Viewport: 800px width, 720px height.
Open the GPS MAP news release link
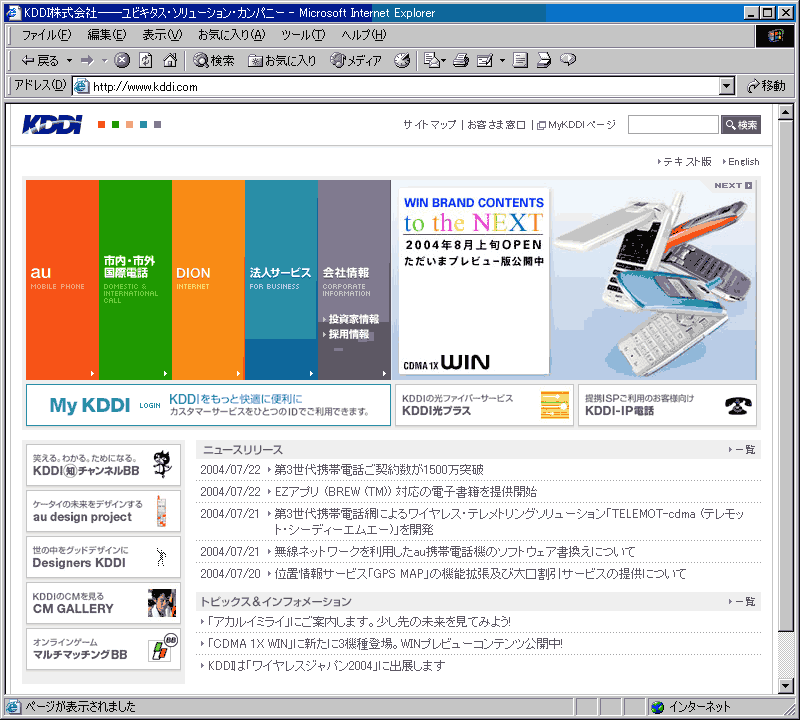point(480,574)
